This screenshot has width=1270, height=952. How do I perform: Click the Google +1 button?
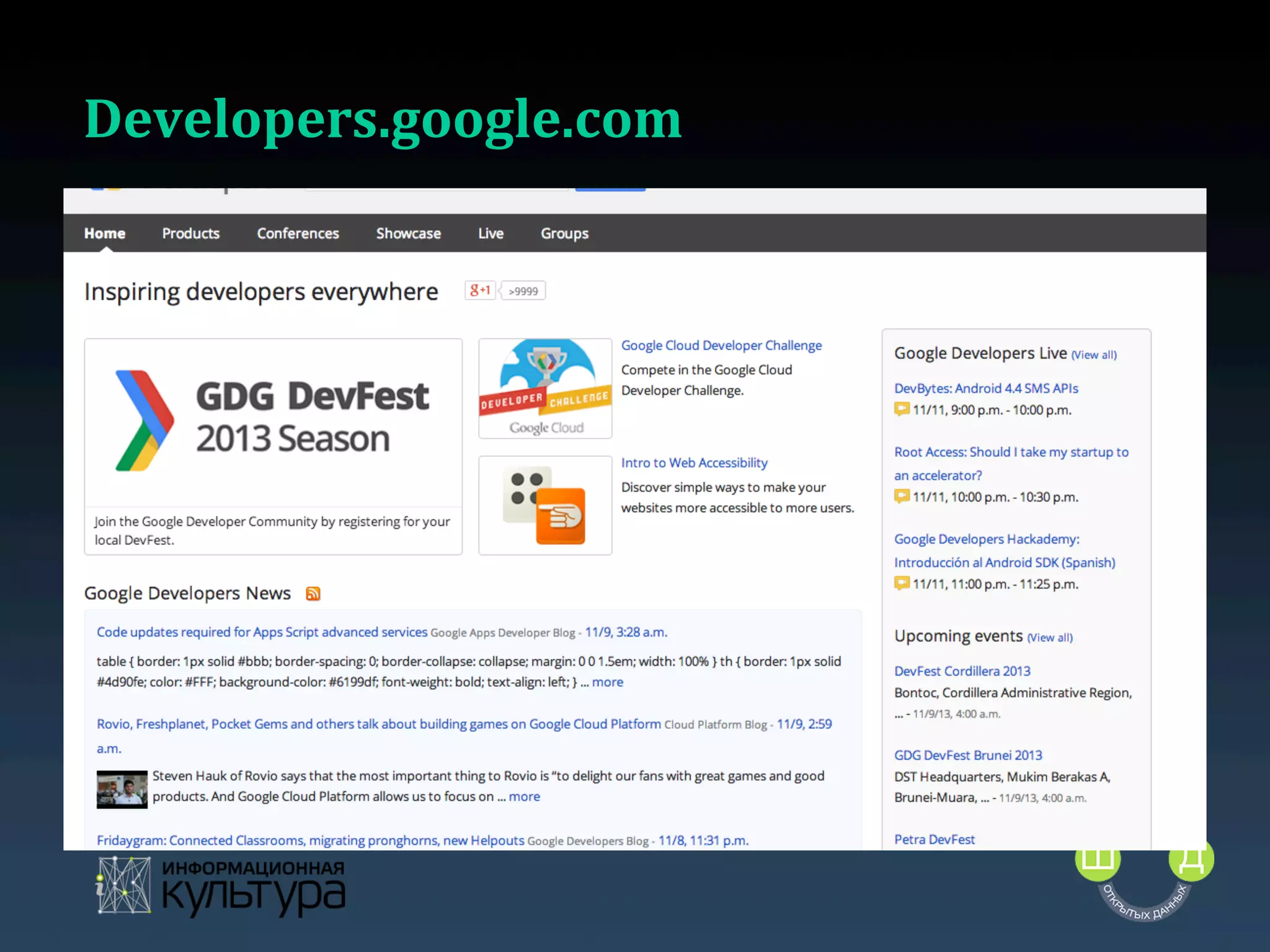[481, 290]
